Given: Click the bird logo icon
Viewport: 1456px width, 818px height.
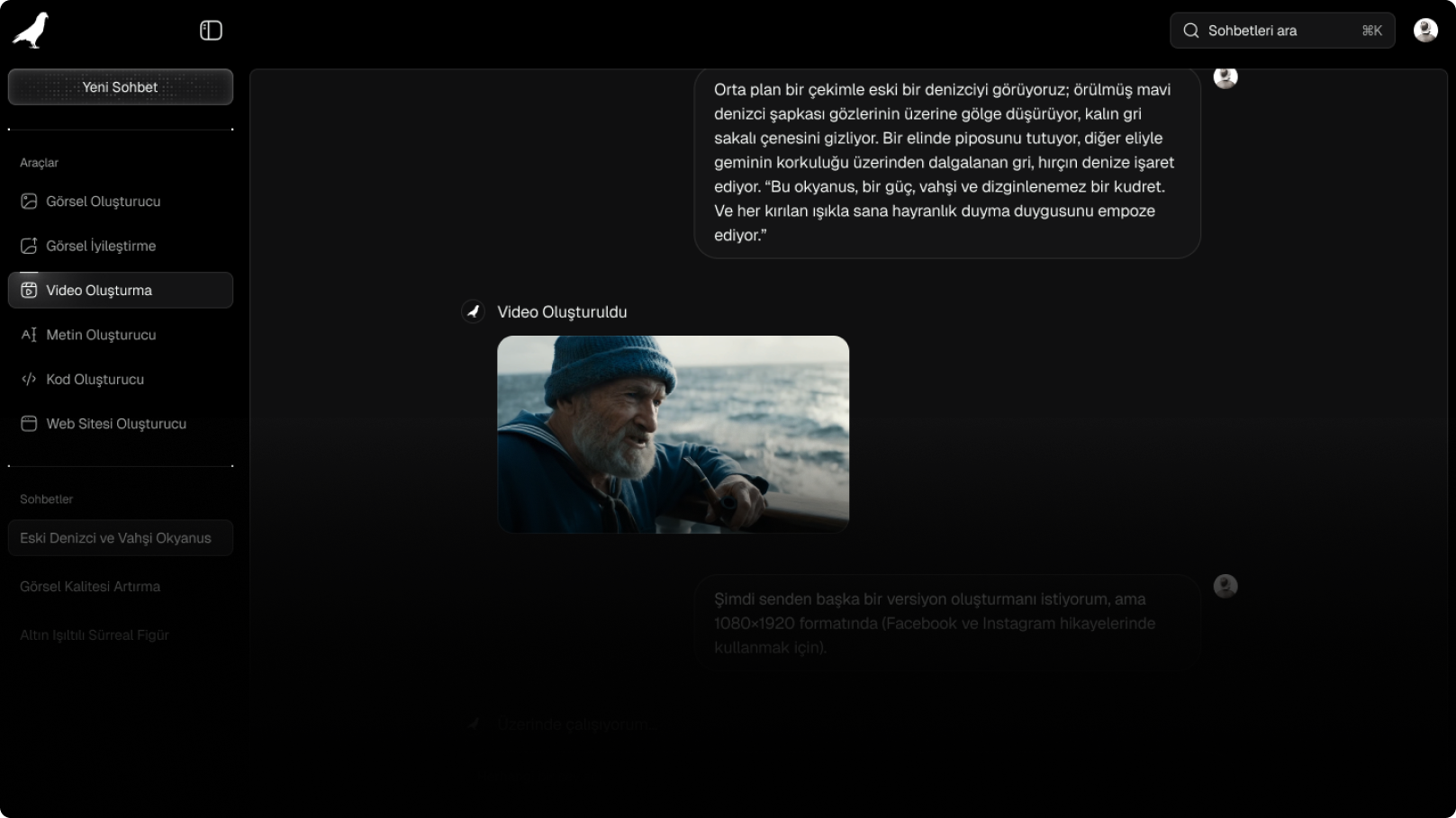Looking at the screenshot, I should click(31, 30).
